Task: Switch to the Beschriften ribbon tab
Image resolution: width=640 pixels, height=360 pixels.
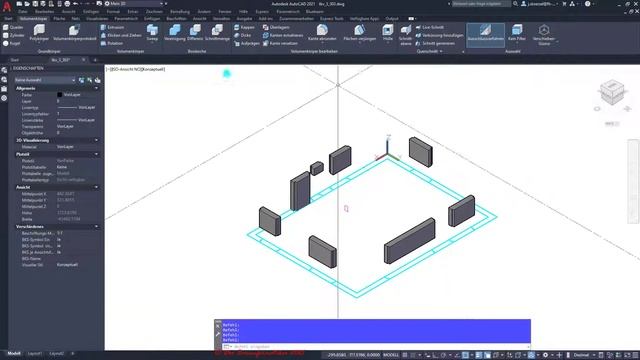Action: pyautogui.click(x=176, y=19)
